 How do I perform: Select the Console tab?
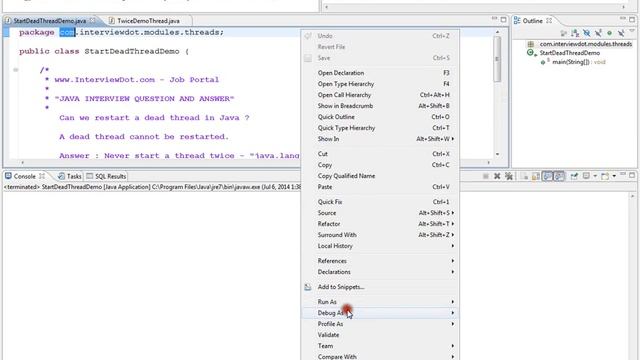point(24,176)
